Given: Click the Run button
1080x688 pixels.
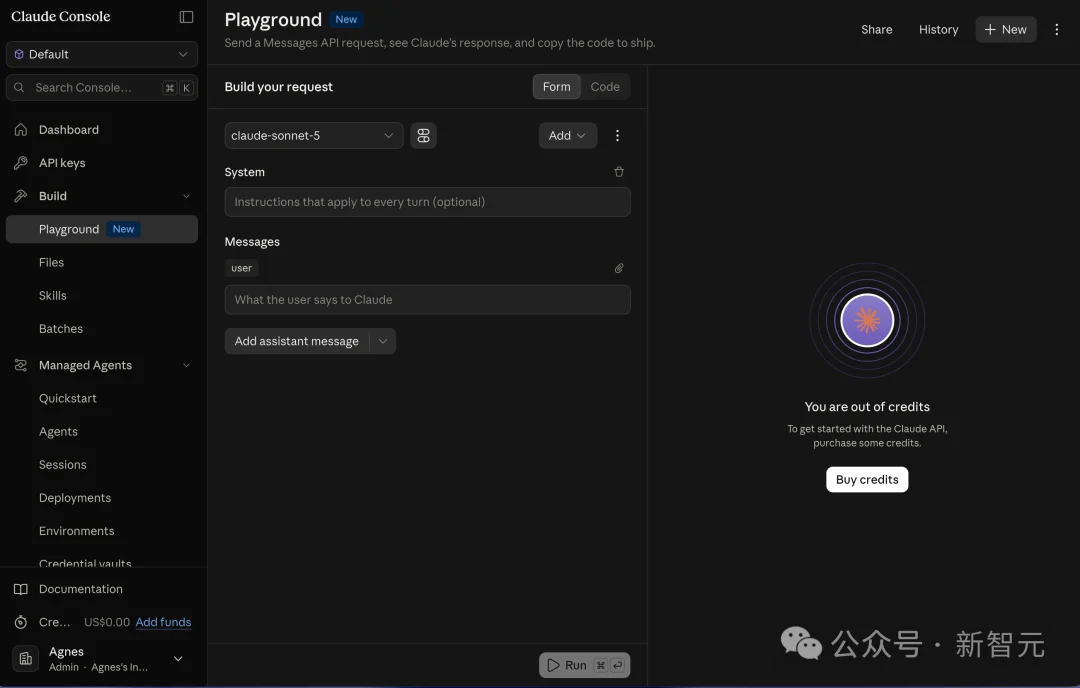Looking at the screenshot, I should point(584,665).
